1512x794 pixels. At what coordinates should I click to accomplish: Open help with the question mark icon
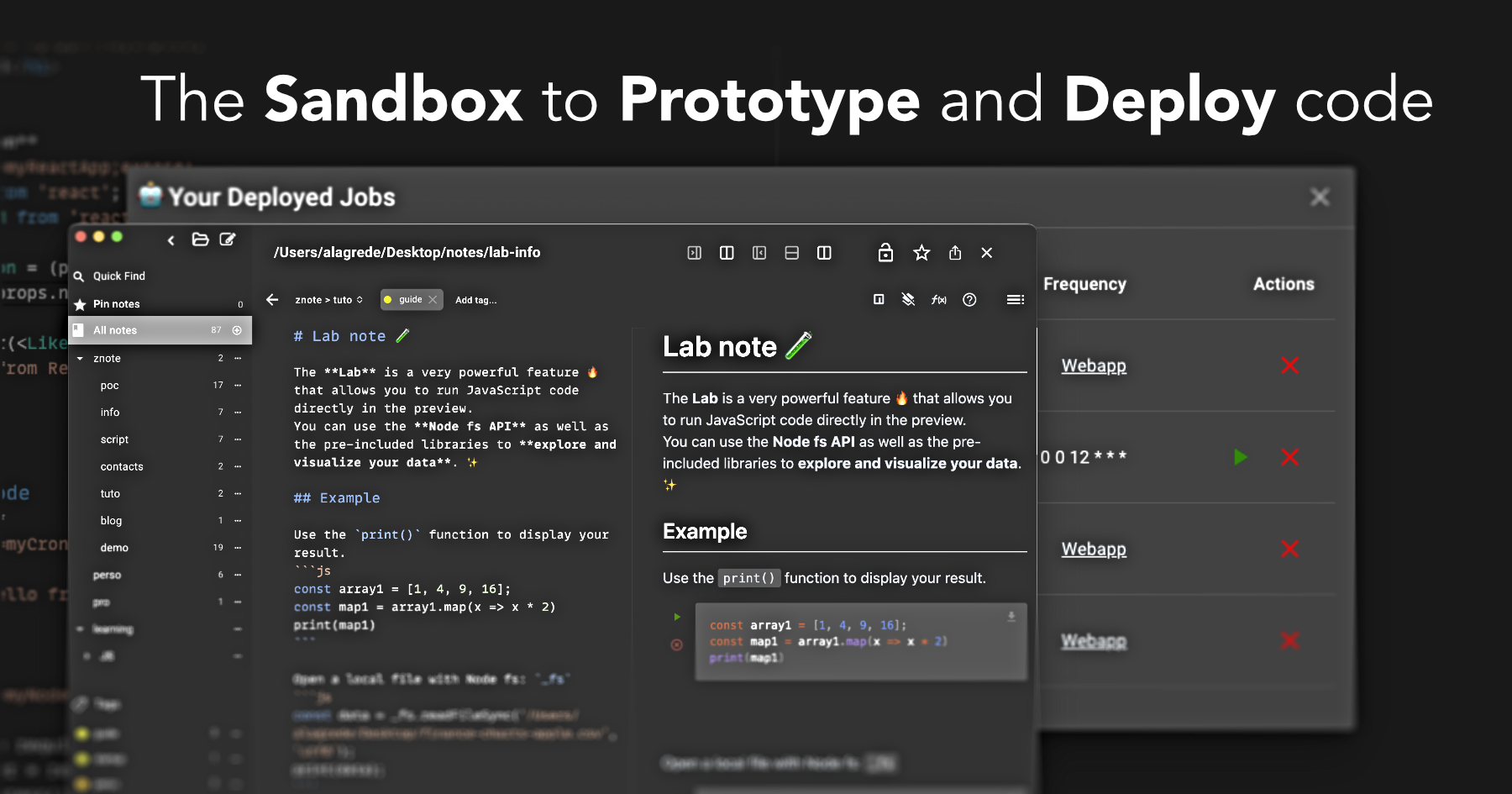coord(969,300)
